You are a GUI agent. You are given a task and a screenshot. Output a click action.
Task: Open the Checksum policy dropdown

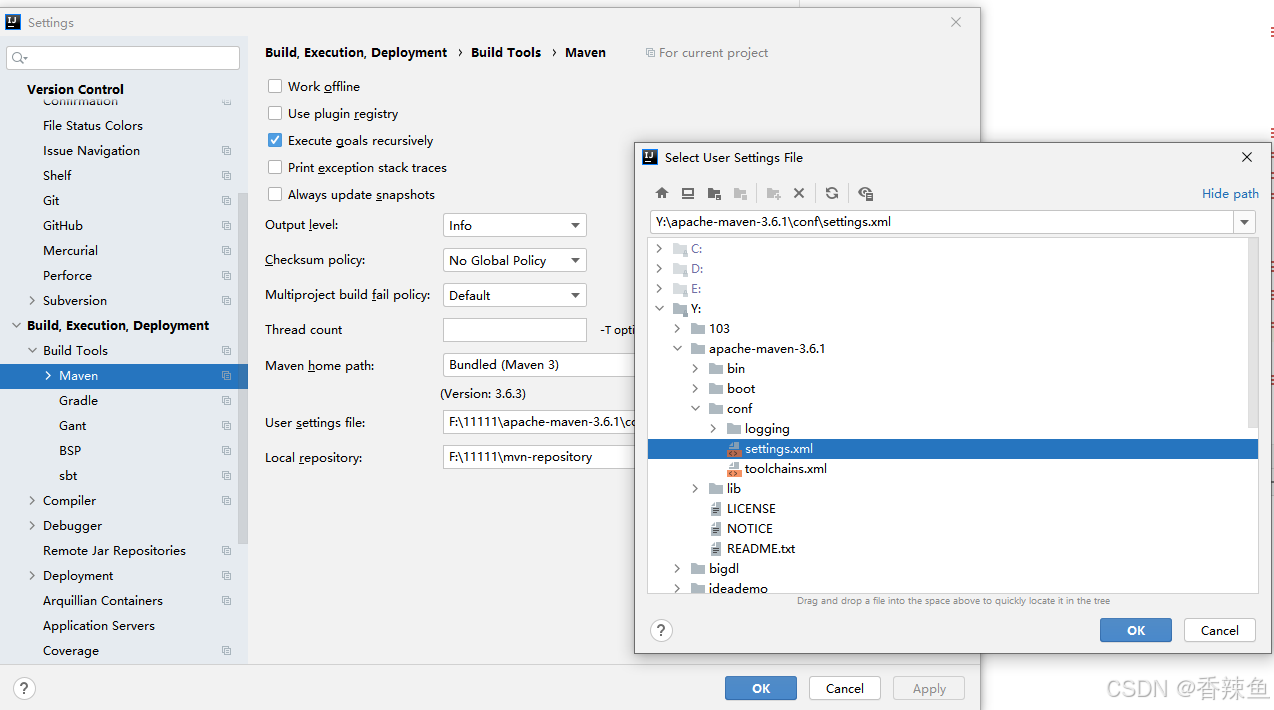coord(515,261)
